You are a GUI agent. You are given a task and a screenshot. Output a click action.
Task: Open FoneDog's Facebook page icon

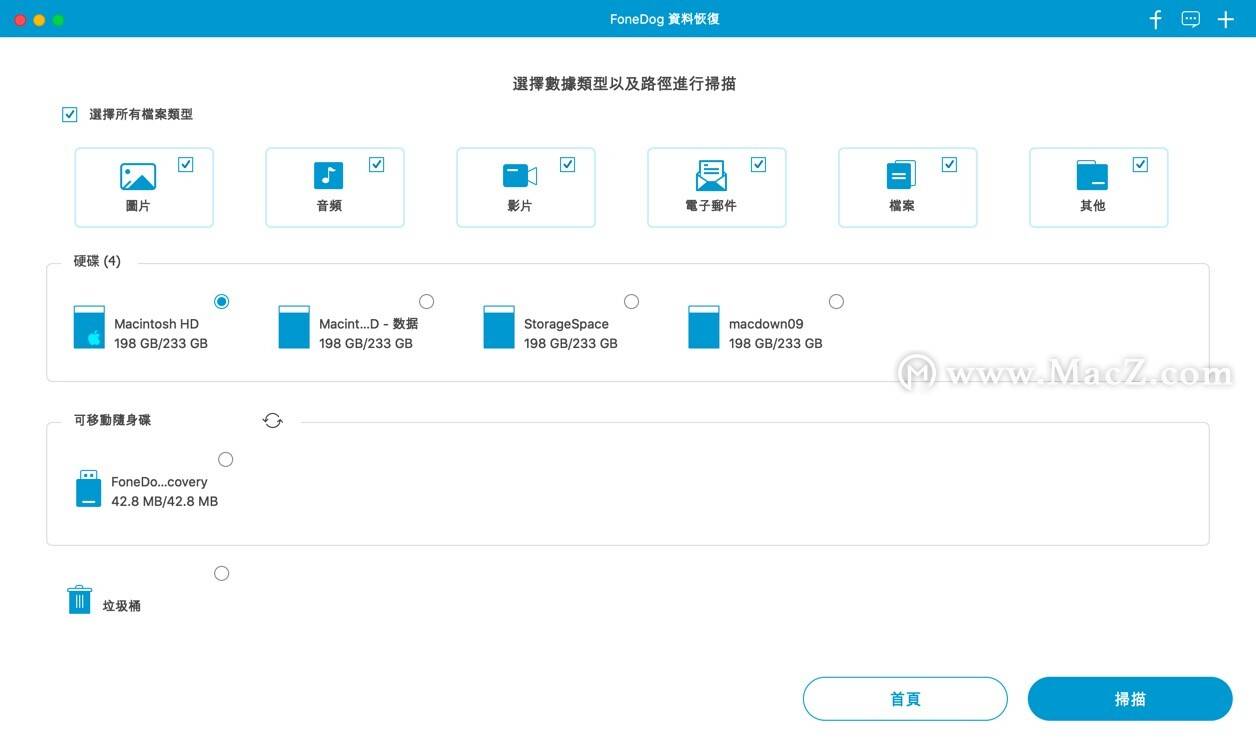(1155, 18)
